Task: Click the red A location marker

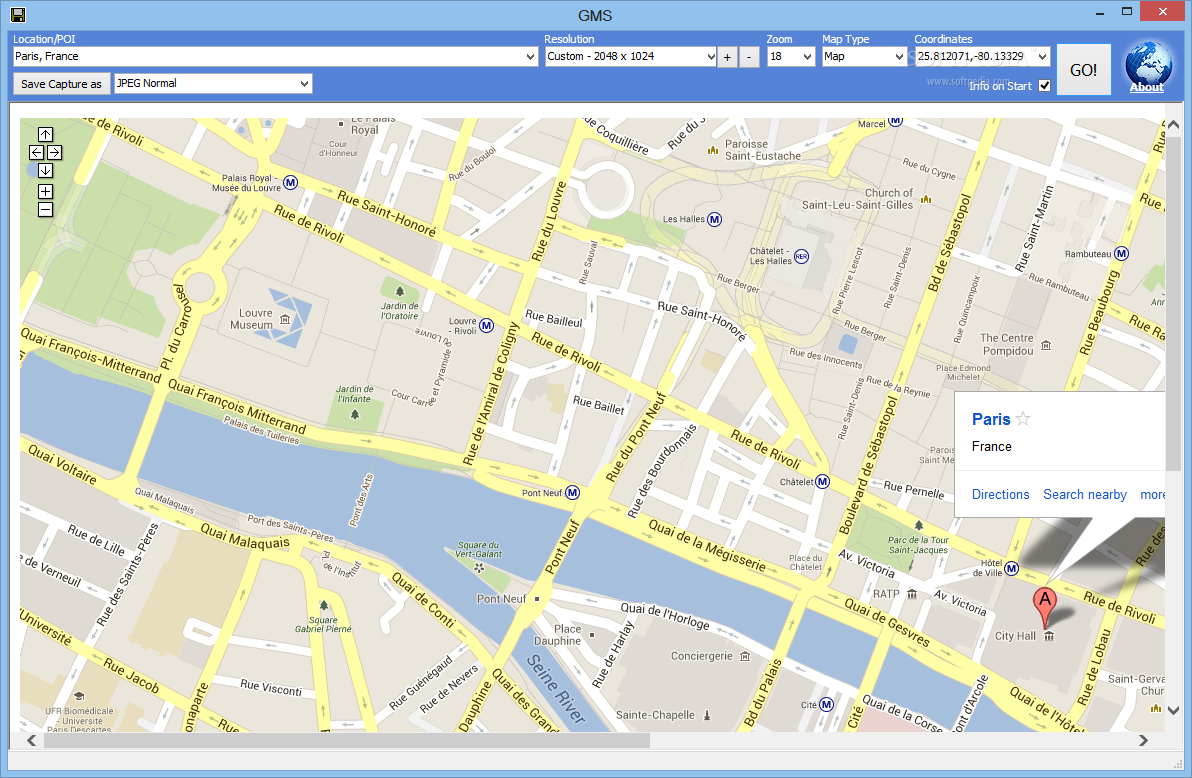Action: point(1045,608)
